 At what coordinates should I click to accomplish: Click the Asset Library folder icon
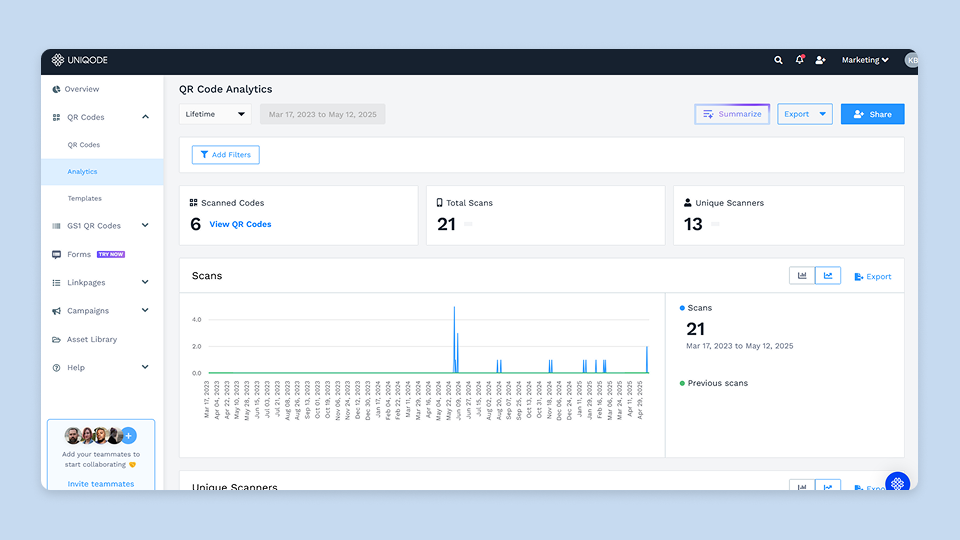56,340
